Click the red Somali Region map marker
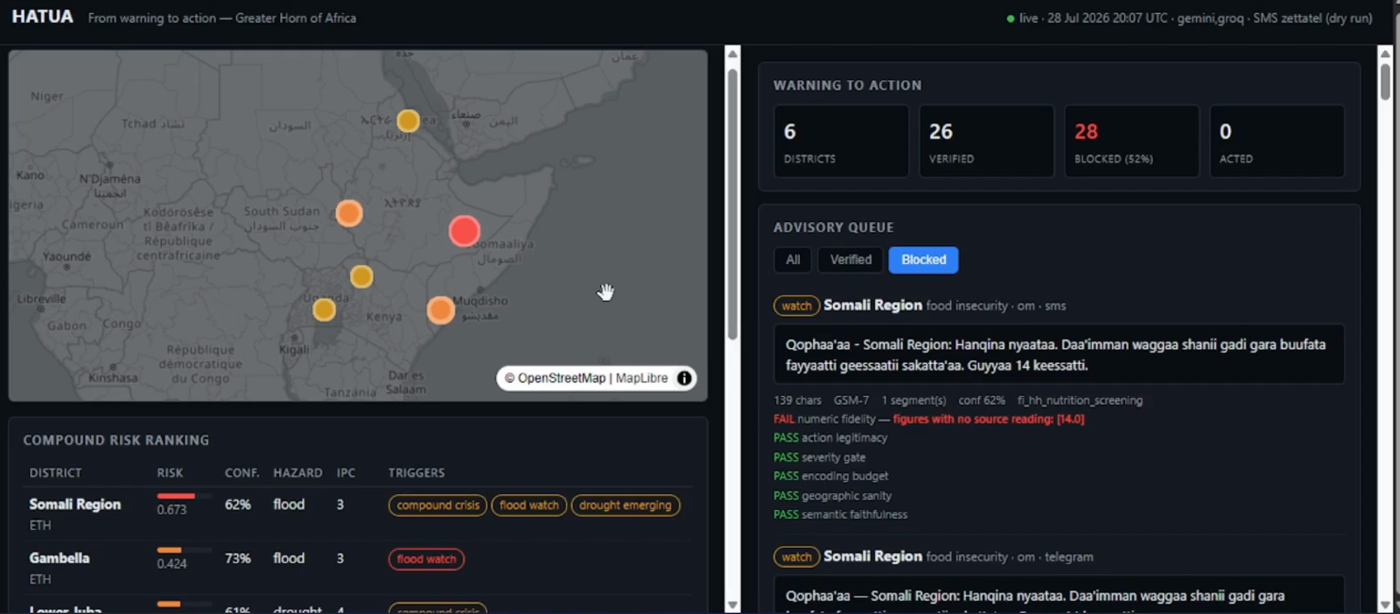Viewport: 1400px width, 614px height. (464, 231)
